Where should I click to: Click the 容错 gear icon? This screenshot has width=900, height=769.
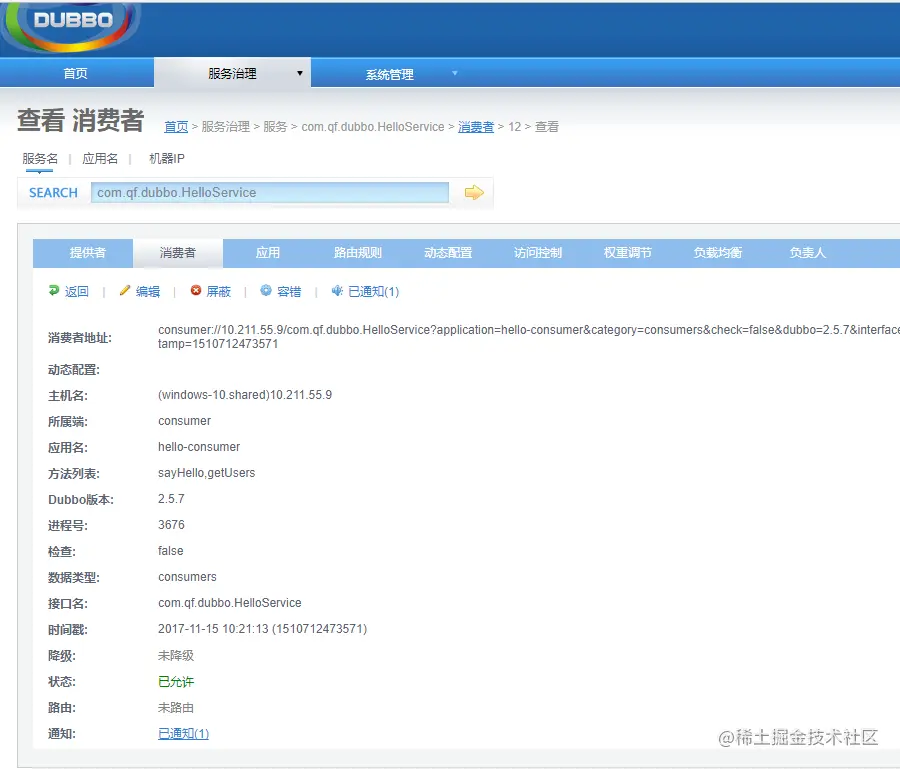click(266, 290)
